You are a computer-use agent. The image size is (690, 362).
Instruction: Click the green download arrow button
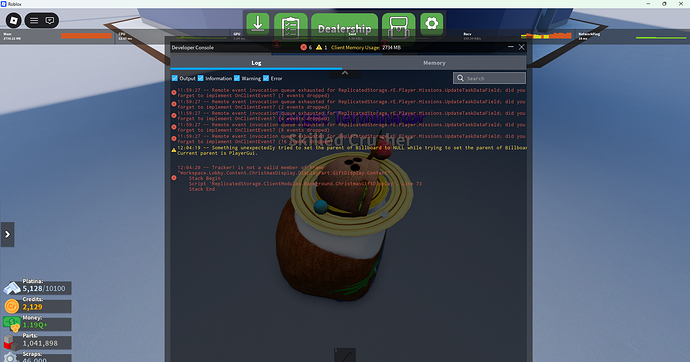click(258, 24)
